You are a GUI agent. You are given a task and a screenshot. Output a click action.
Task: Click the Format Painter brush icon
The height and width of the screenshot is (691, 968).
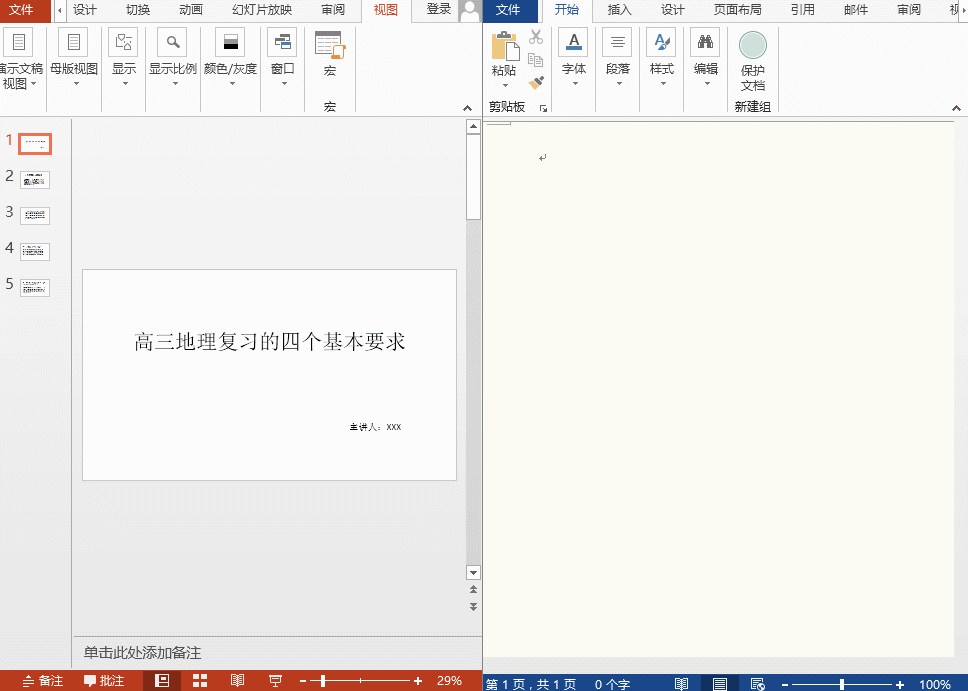(x=536, y=82)
